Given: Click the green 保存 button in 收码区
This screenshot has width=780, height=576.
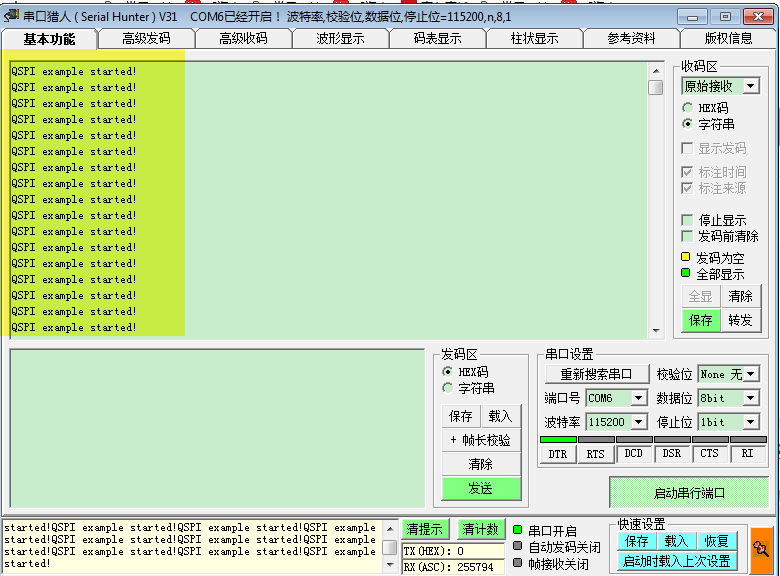Looking at the screenshot, I should click(700, 320).
